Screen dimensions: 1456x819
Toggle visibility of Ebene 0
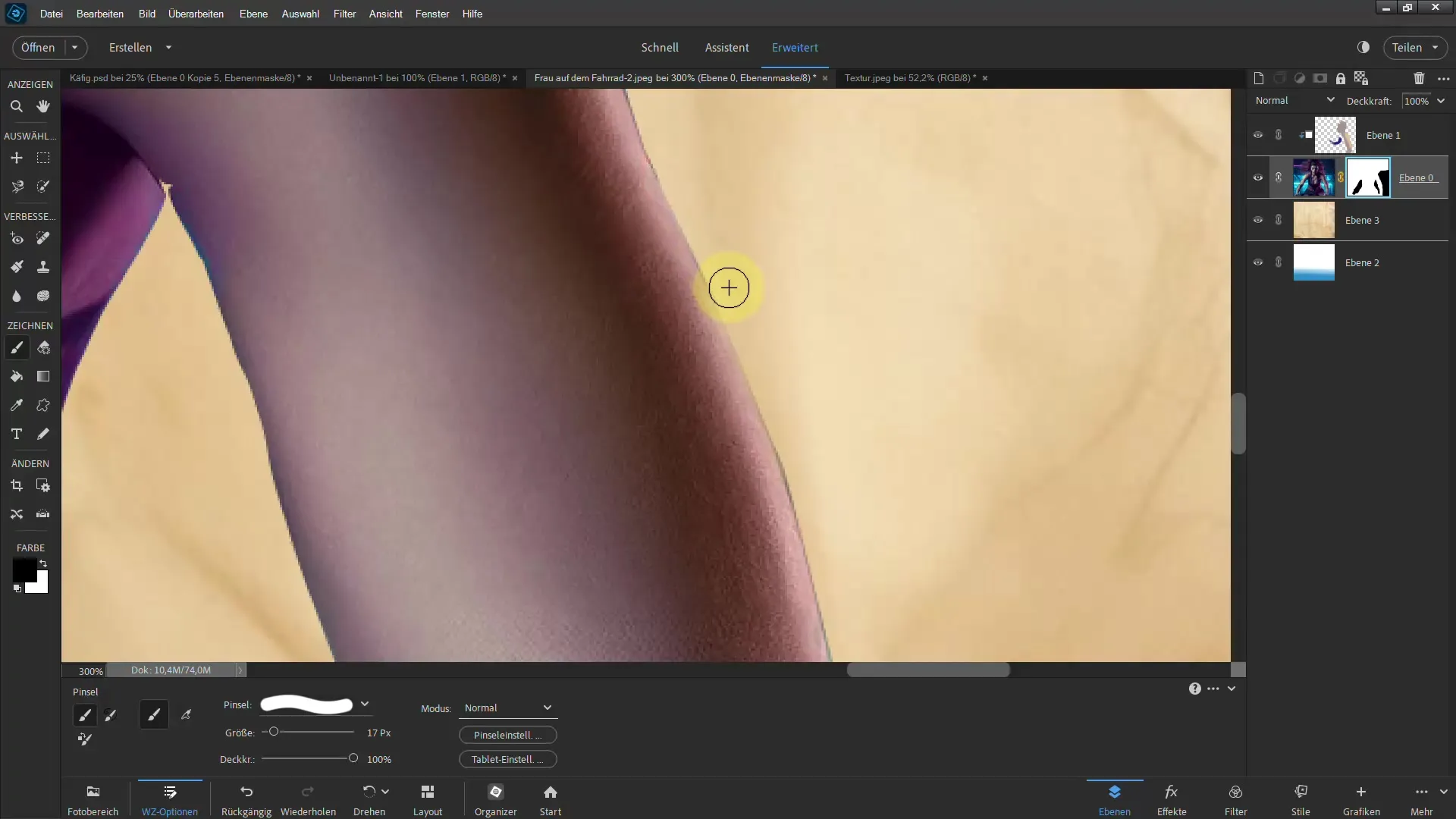click(x=1258, y=178)
